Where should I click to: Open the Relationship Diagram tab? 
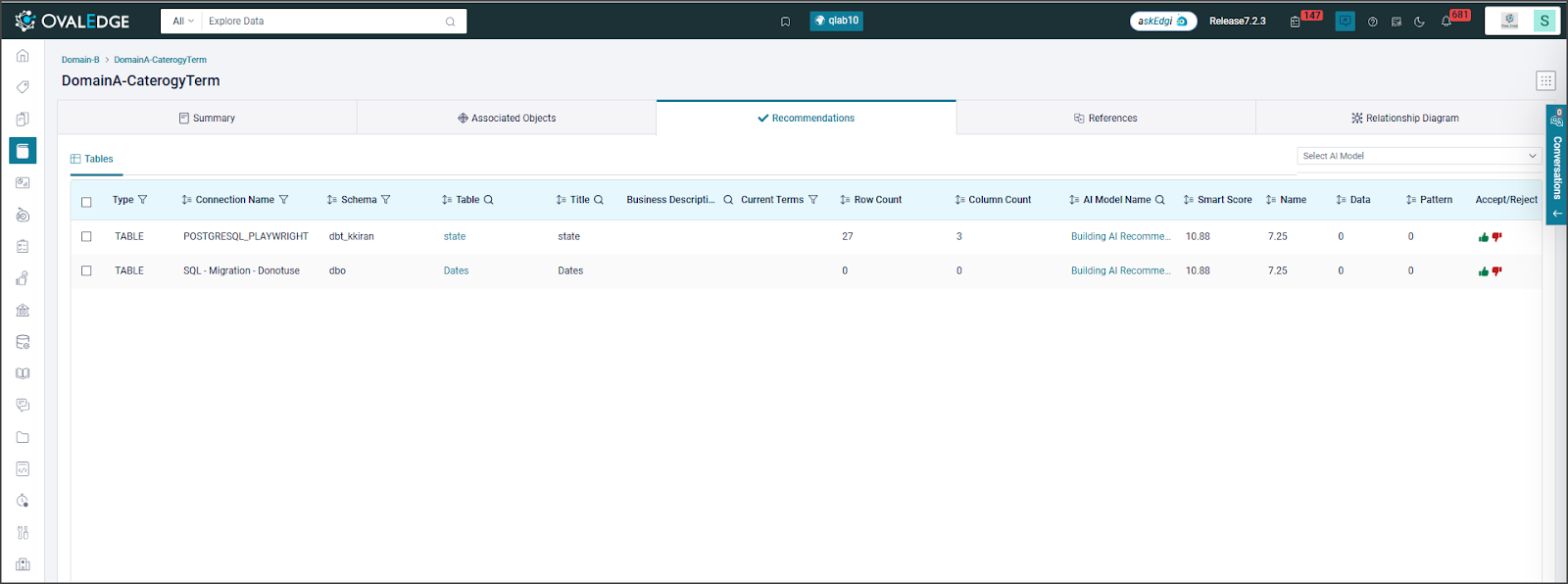click(1404, 118)
